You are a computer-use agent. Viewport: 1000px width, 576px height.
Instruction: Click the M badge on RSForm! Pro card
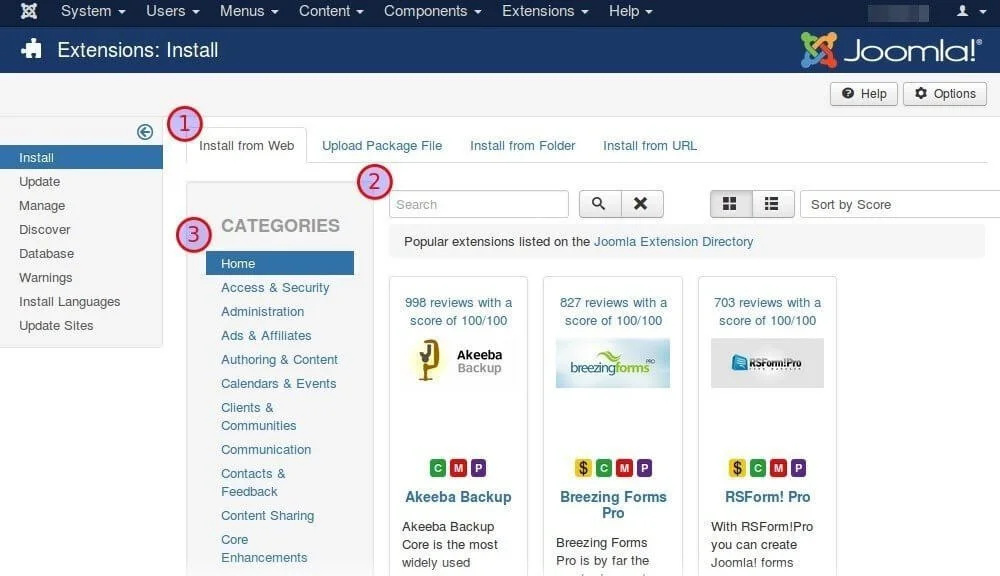778,468
